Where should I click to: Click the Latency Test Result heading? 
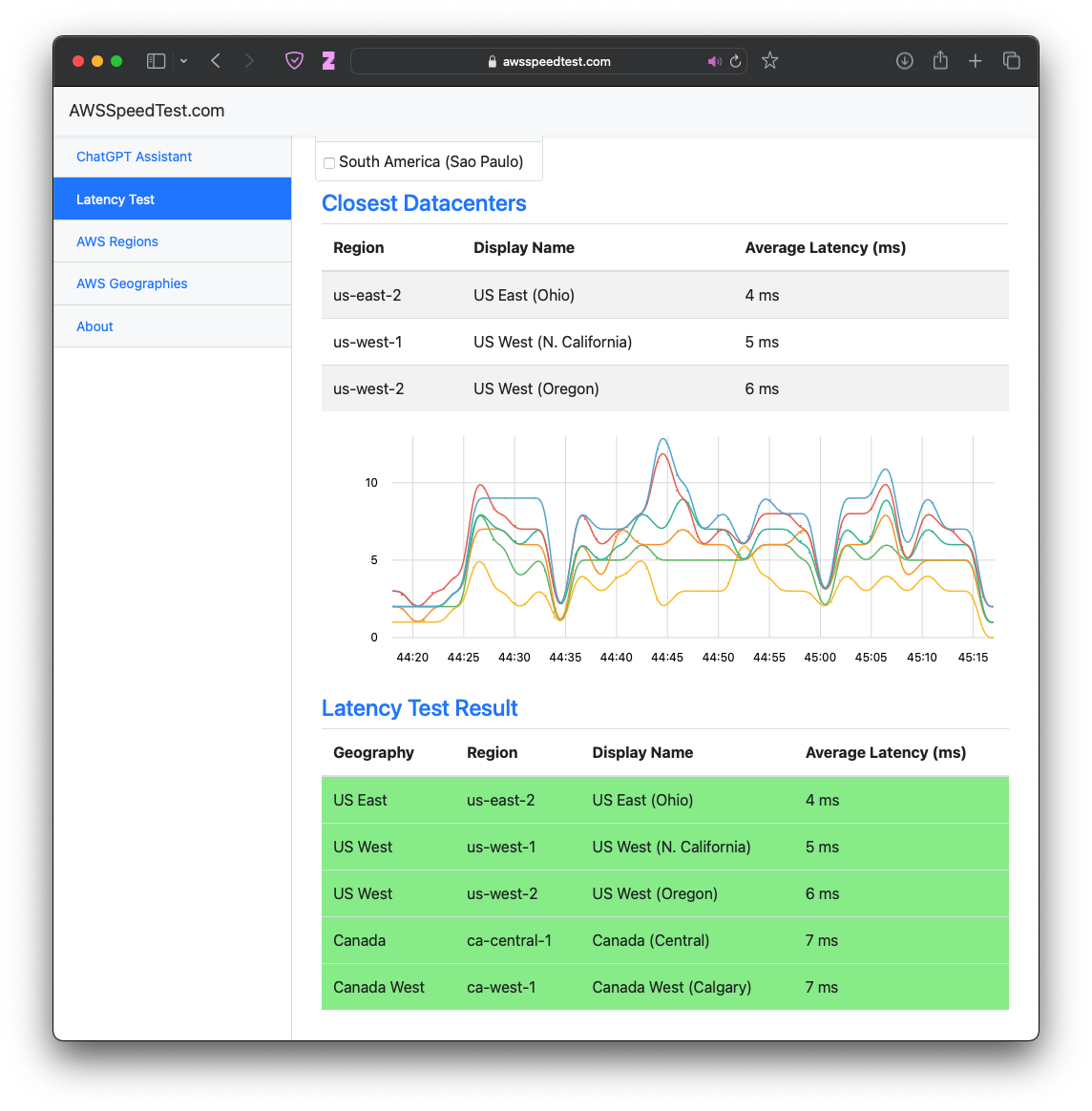[x=419, y=708]
